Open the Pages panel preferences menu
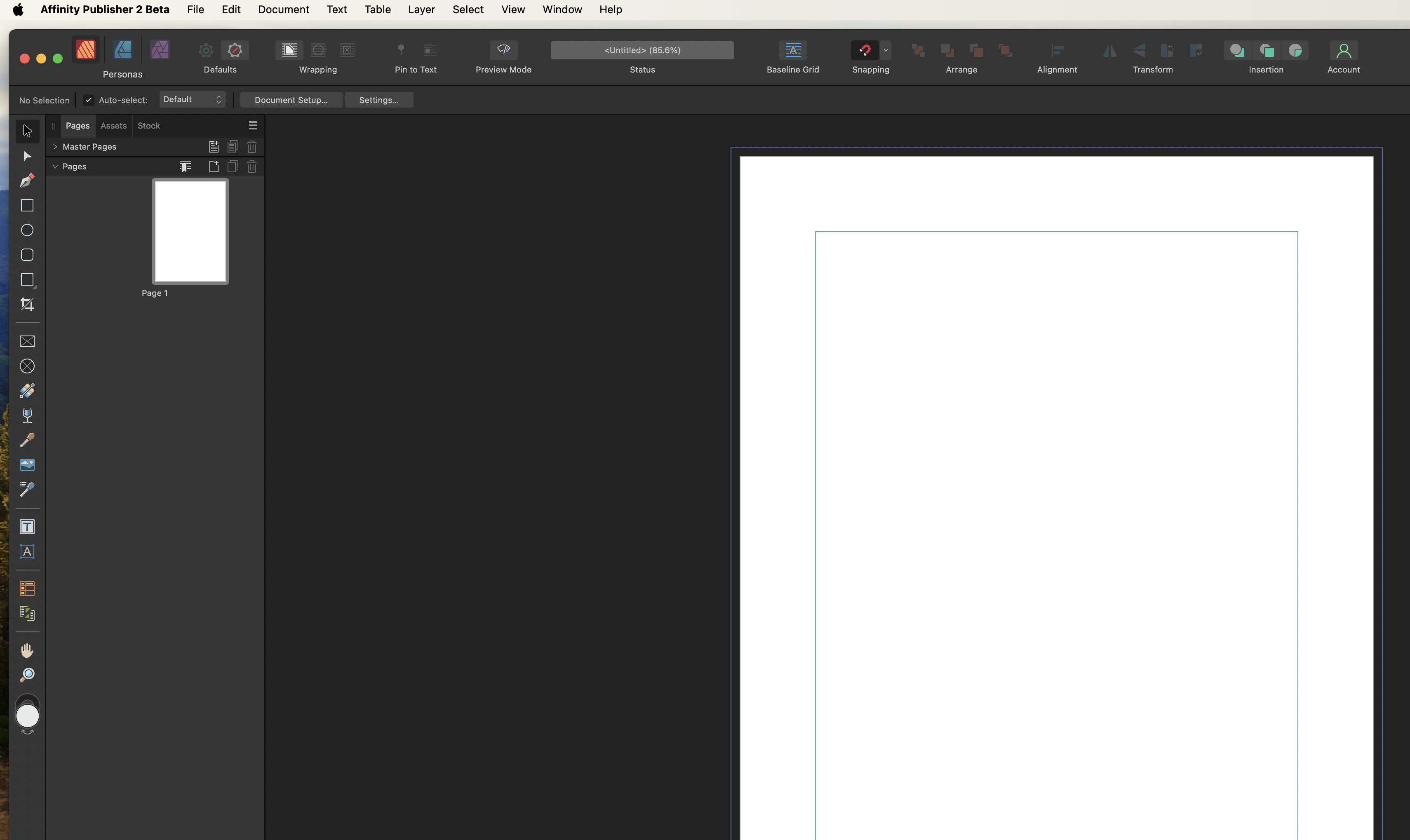Image resolution: width=1410 pixels, height=840 pixels. click(x=253, y=126)
